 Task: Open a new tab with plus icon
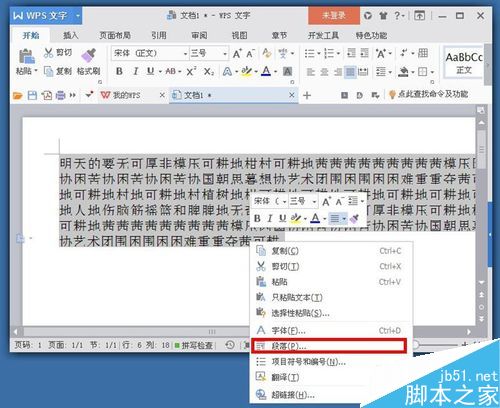tap(307, 96)
